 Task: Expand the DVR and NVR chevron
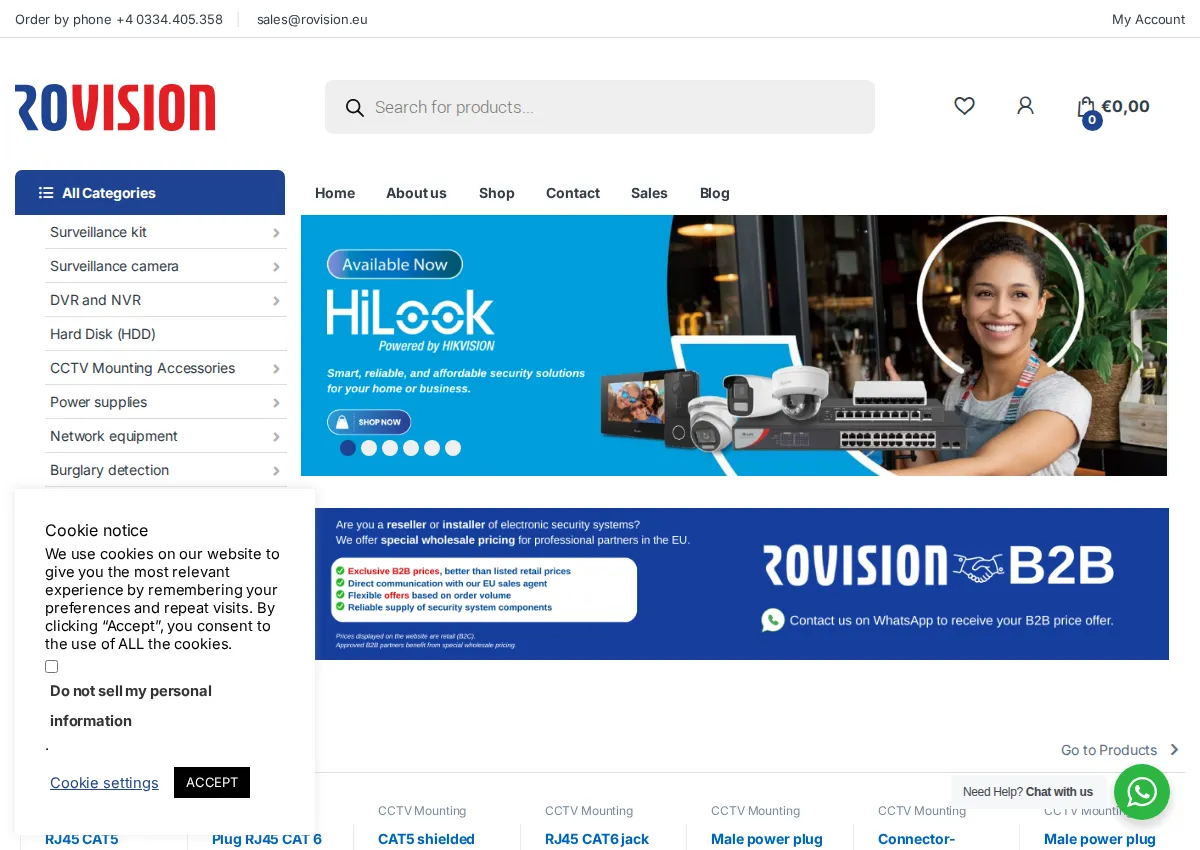point(276,301)
